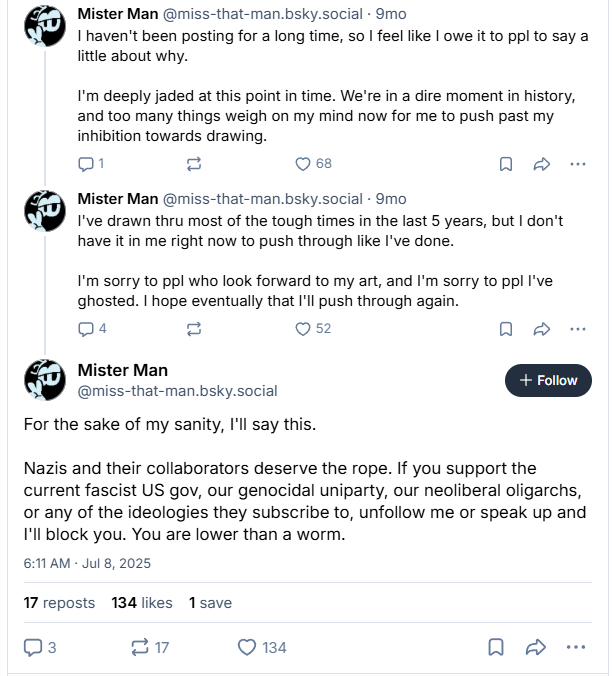Save the second post with bookmark icon
The width and height of the screenshot is (612, 676).
[506, 328]
